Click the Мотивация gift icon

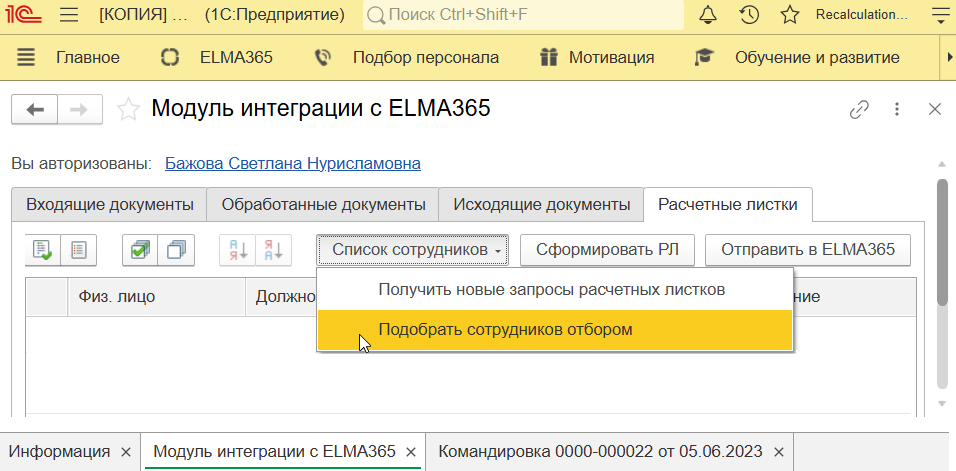[549, 58]
